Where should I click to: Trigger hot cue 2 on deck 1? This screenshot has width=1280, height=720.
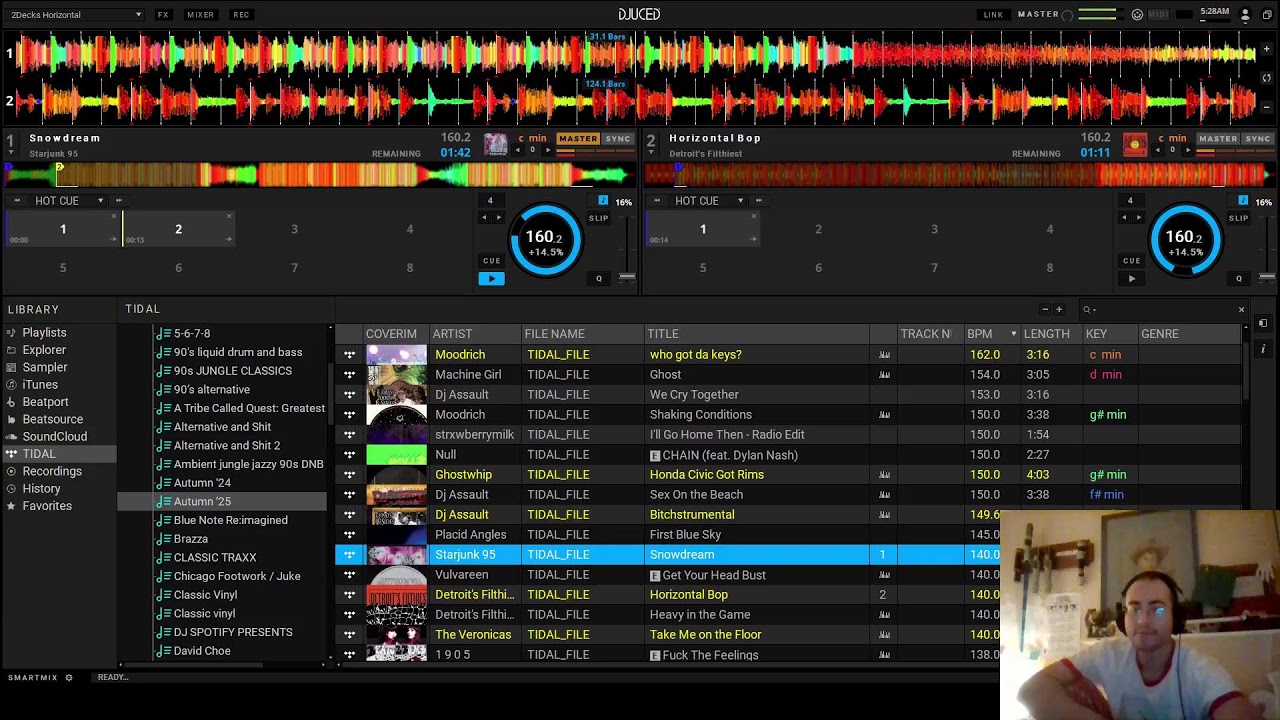(x=178, y=229)
